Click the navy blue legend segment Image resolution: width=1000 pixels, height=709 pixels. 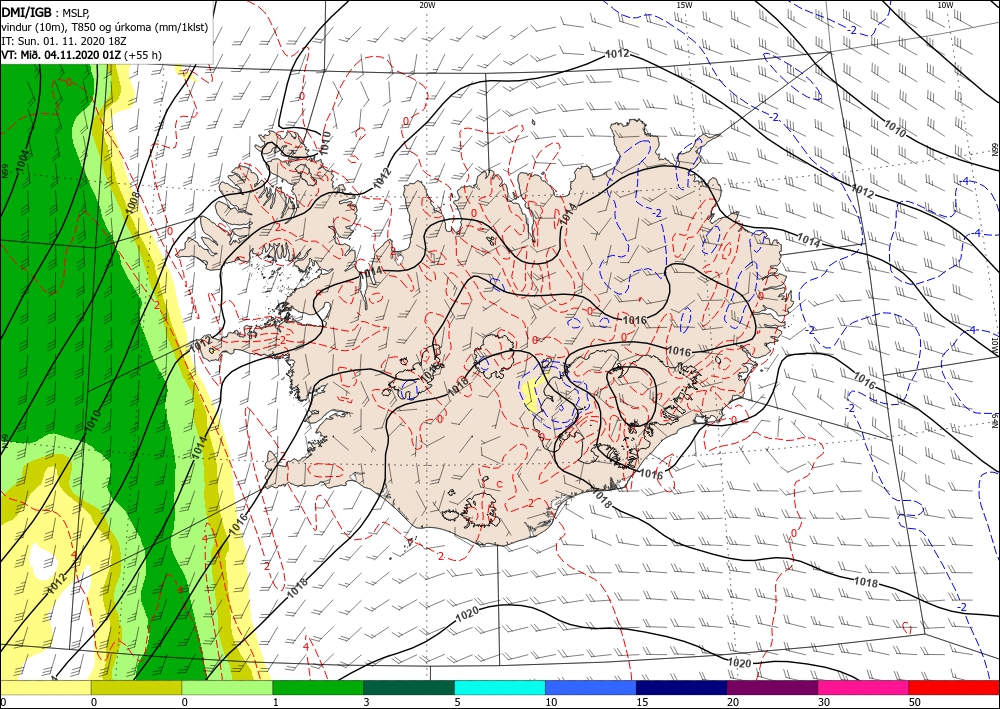(682, 687)
